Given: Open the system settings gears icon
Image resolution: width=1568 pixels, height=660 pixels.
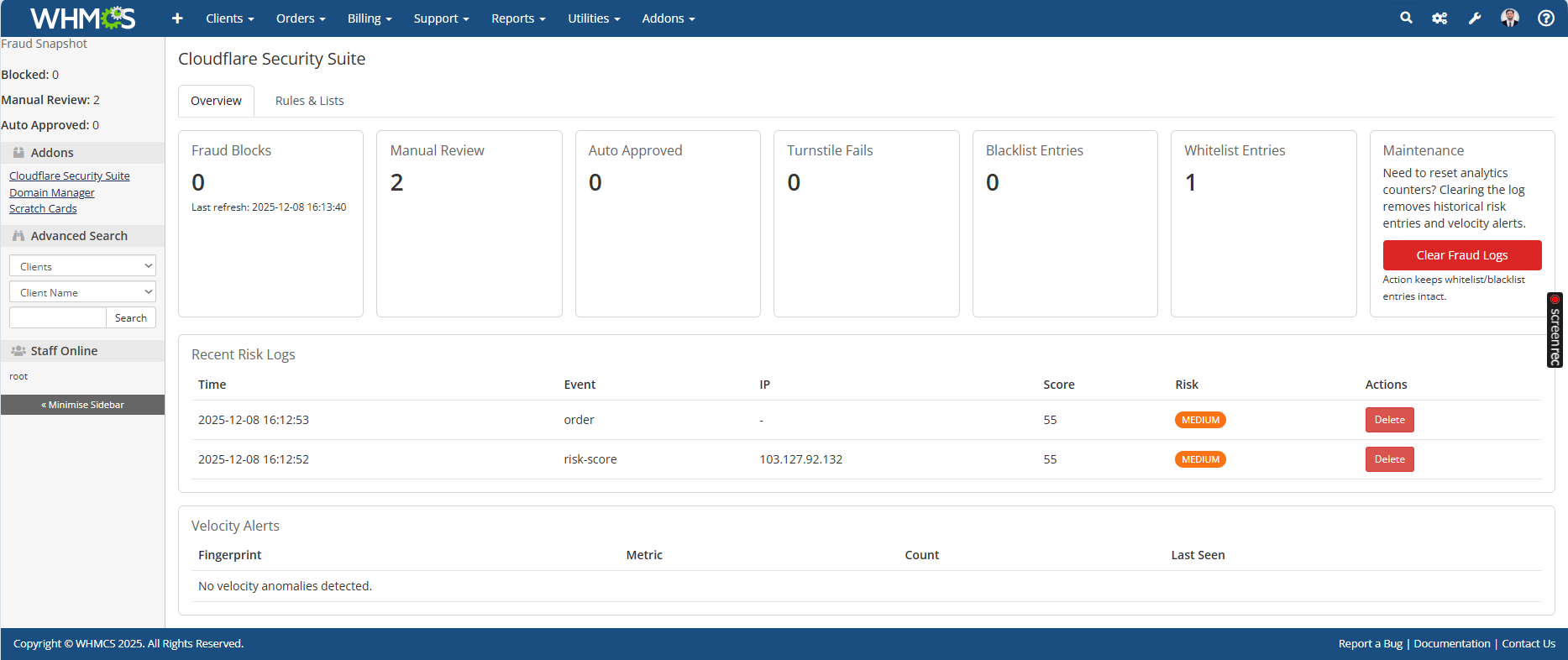Looking at the screenshot, I should [x=1440, y=18].
